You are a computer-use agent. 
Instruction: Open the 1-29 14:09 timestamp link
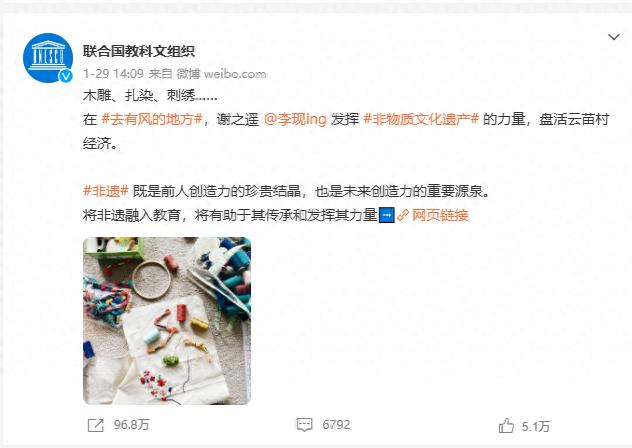[113, 74]
